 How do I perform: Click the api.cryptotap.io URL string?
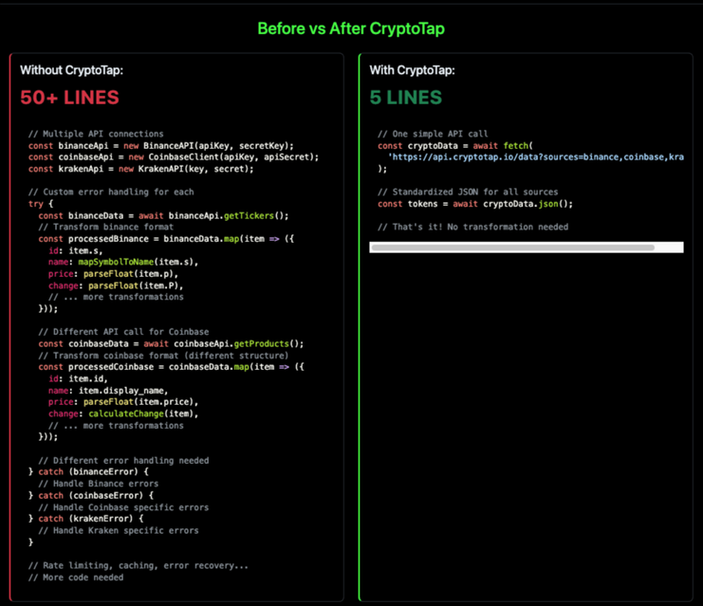pyautogui.click(x=536, y=157)
